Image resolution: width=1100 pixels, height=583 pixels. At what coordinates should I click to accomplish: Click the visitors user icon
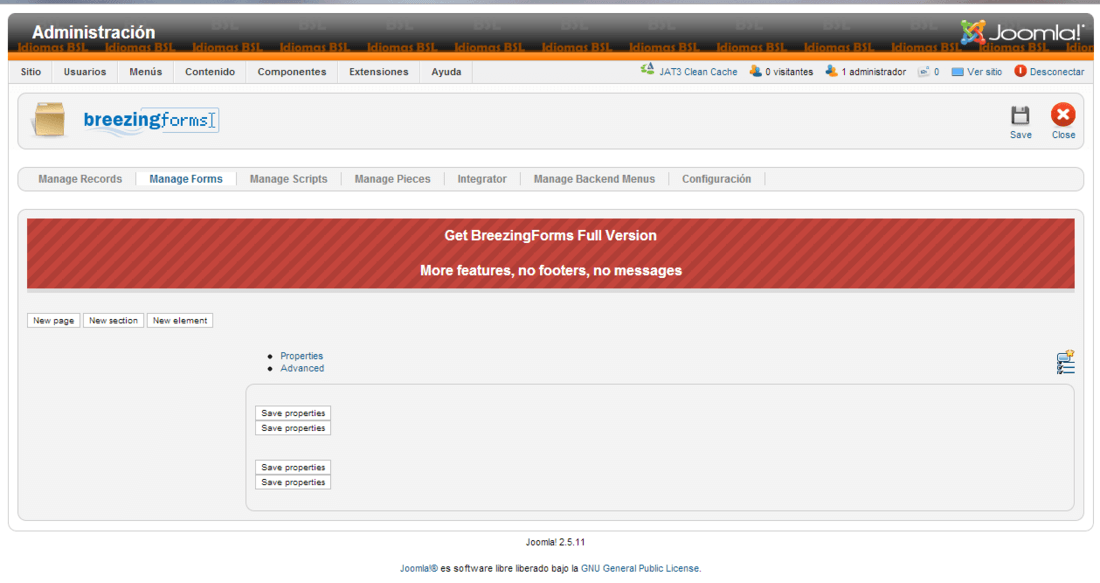click(x=756, y=71)
